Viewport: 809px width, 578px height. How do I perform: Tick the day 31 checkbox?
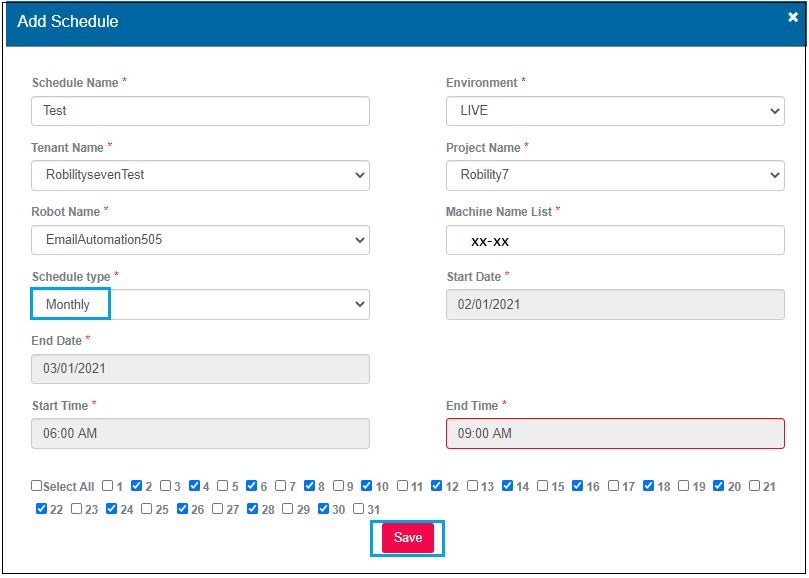[359, 509]
